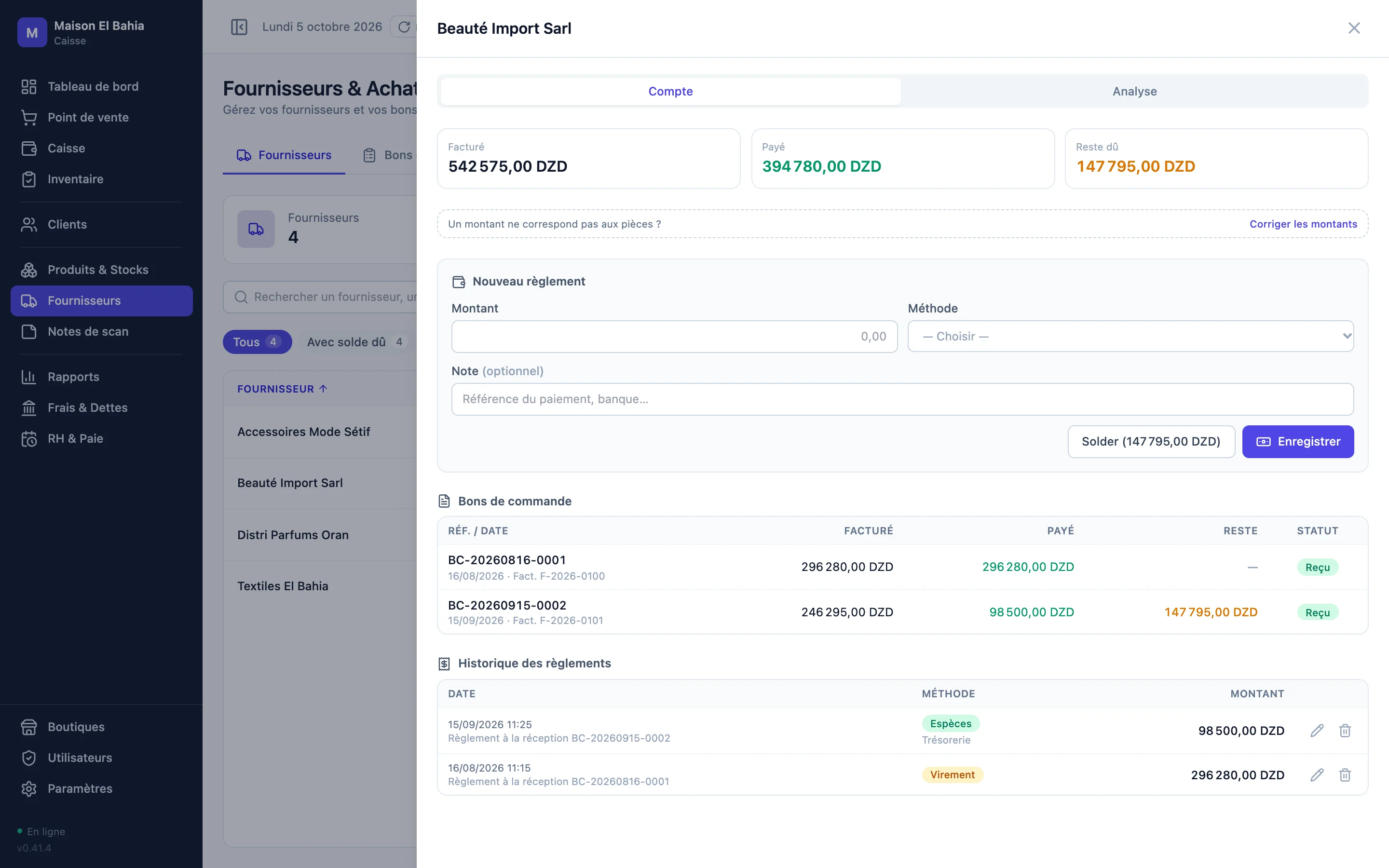Image resolution: width=1389 pixels, height=868 pixels.
Task: Open Utilisateurs in sidebar
Action: click(x=102, y=758)
